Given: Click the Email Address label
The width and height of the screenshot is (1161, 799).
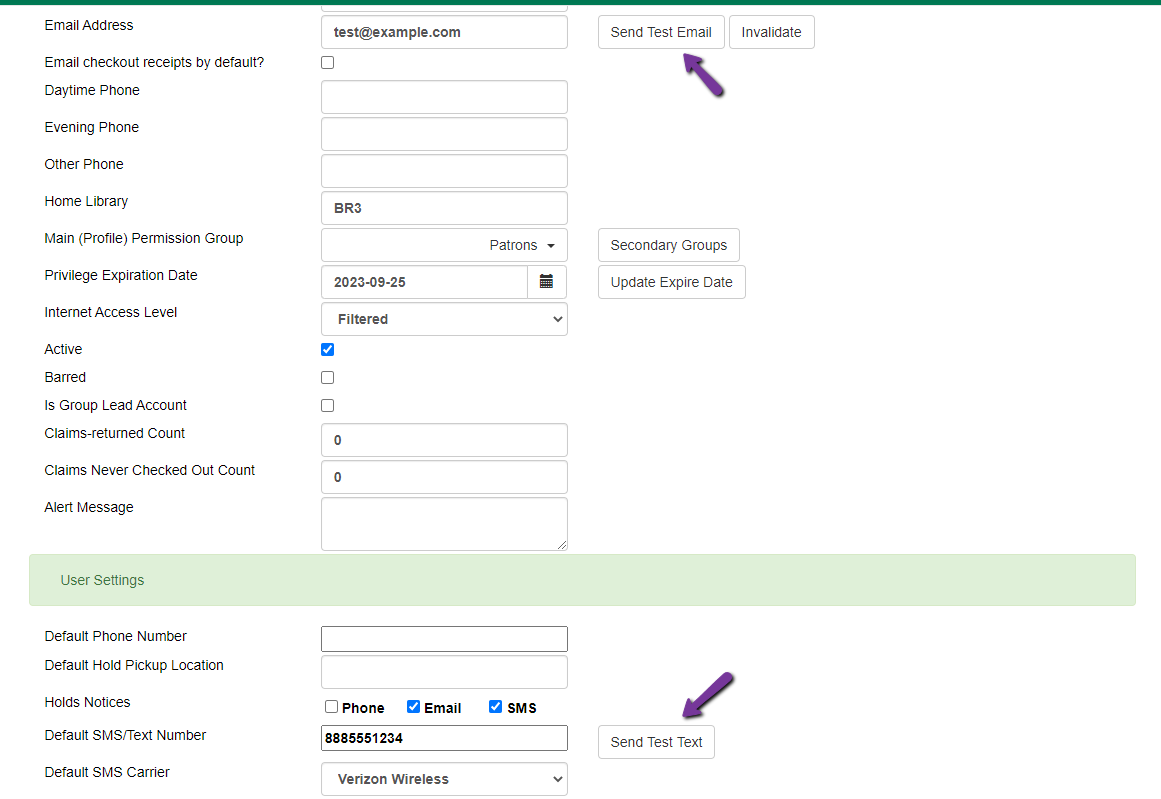Looking at the screenshot, I should point(89,25).
